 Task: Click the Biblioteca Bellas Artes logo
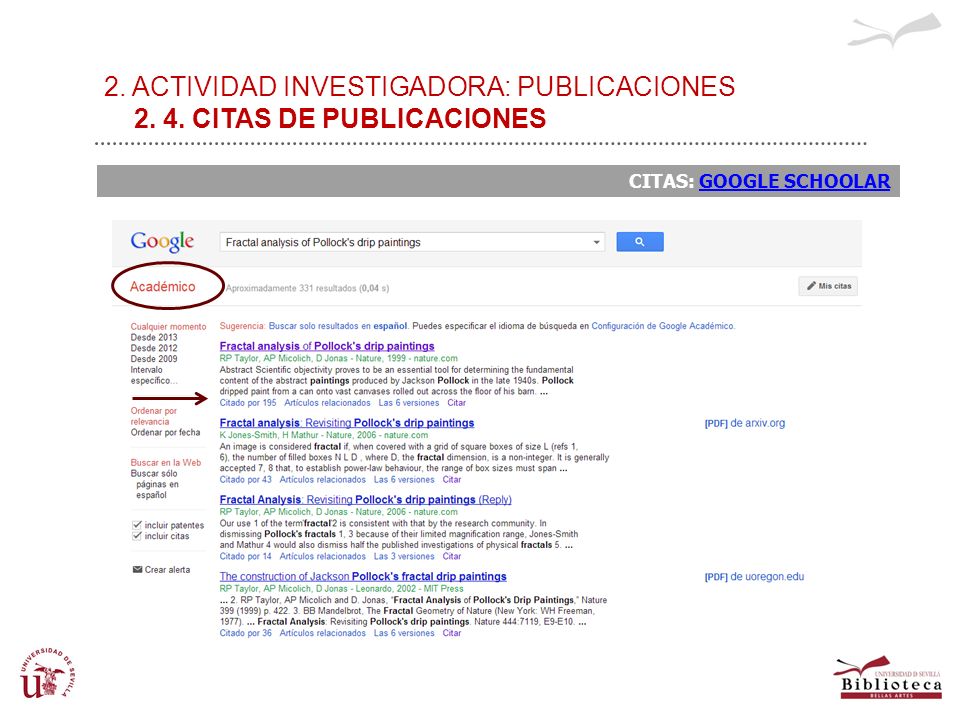pyautogui.click(x=887, y=677)
